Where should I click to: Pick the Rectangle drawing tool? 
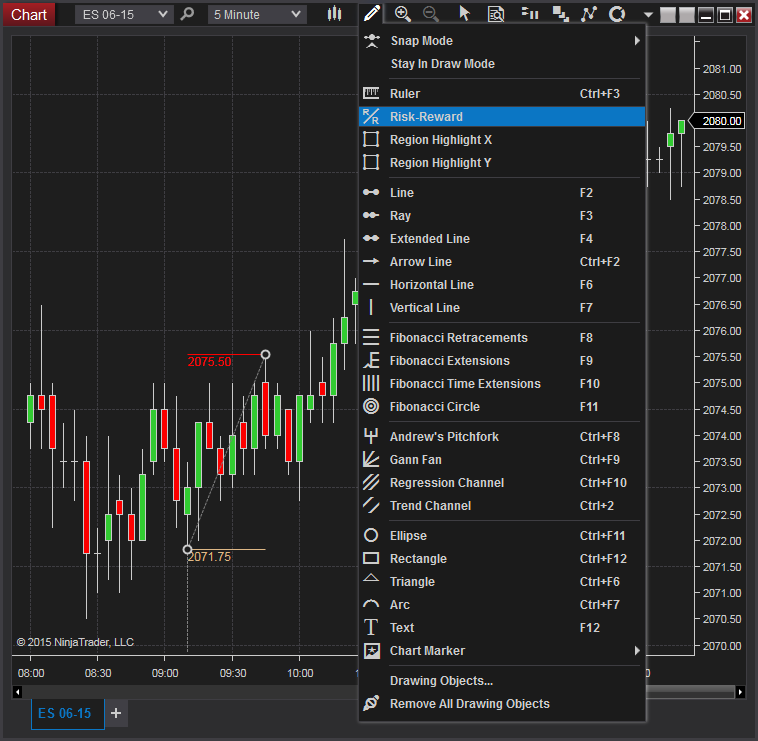pos(502,559)
